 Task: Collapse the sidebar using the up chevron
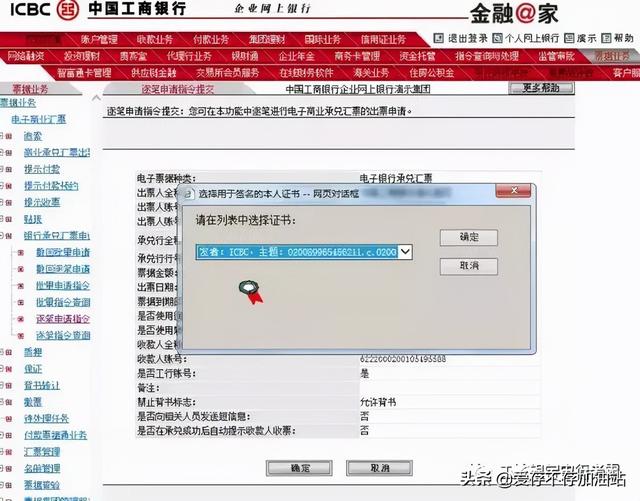pyautogui.click(x=96, y=98)
